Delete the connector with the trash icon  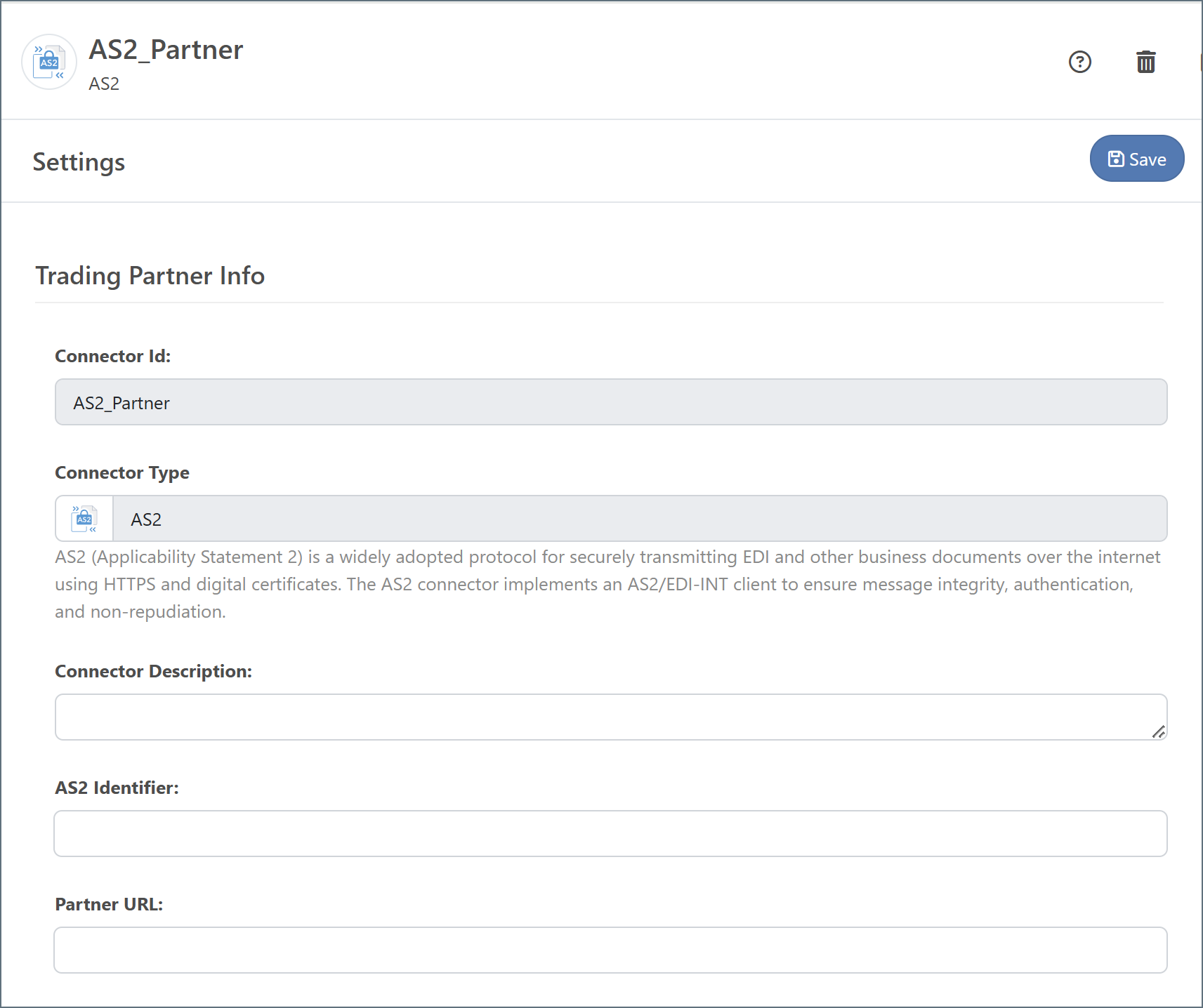[x=1145, y=62]
